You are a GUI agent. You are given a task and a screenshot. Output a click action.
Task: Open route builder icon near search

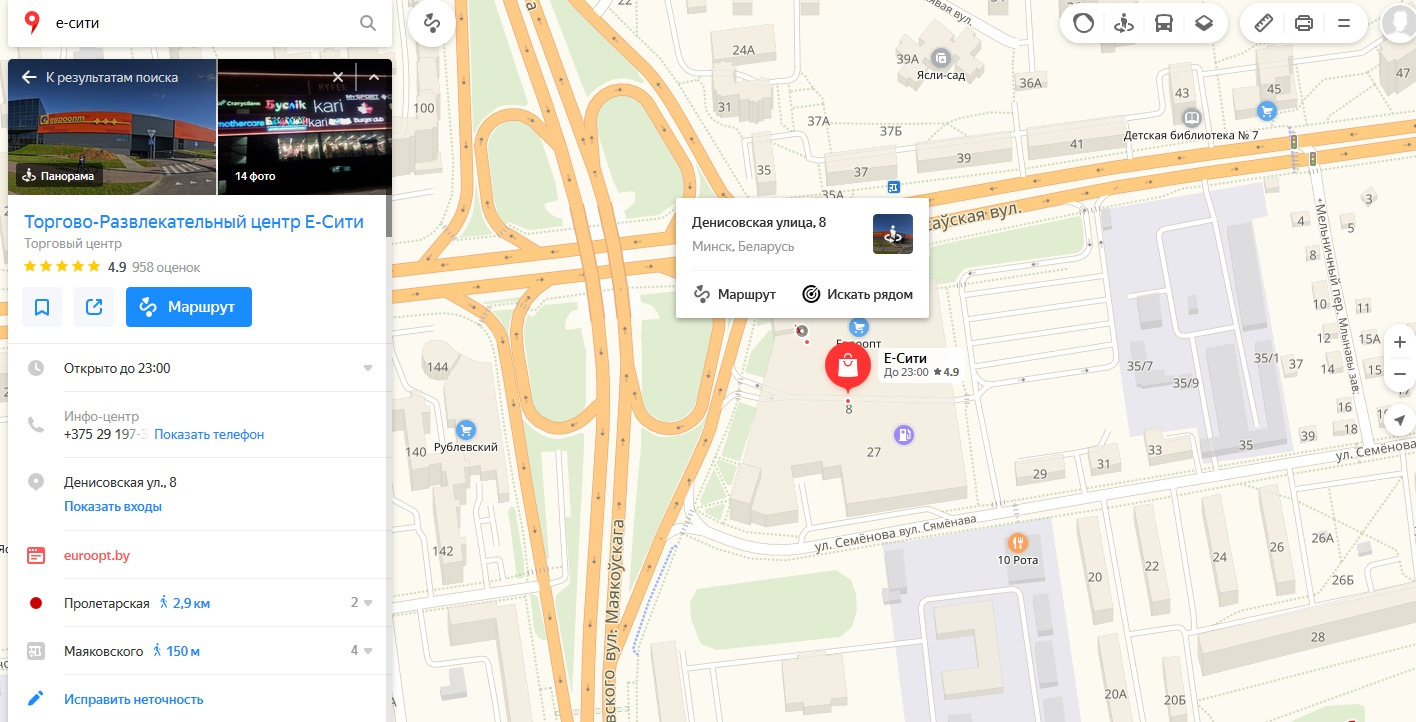(432, 23)
